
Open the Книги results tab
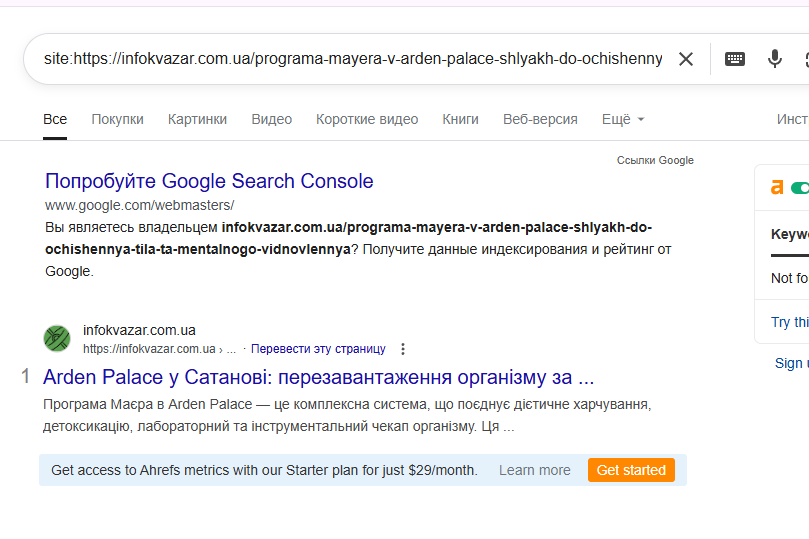[x=460, y=119]
